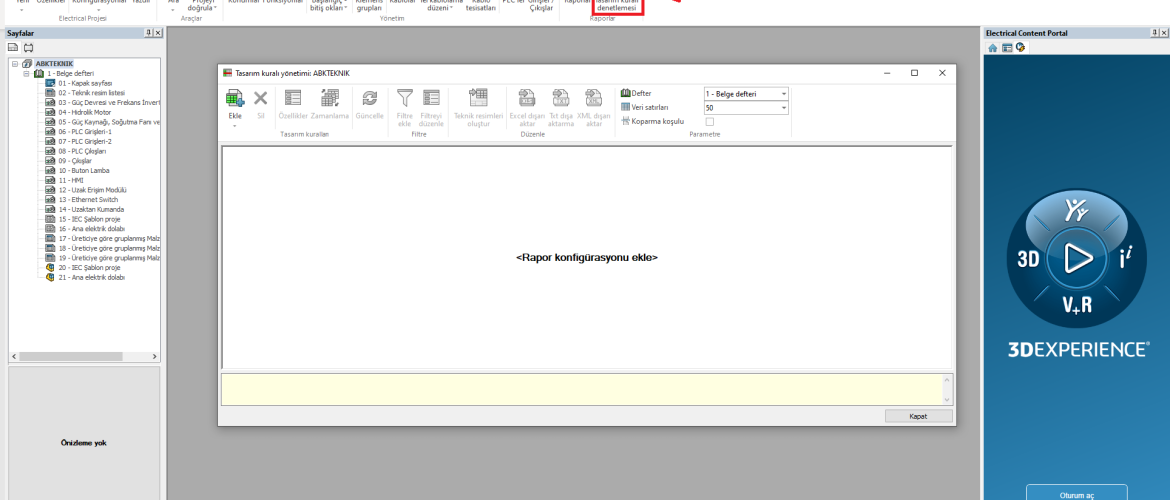This screenshot has width=1170, height=500.
Task: Select page 16 - Ana elektrik dolabı
Action: click(x=92, y=229)
